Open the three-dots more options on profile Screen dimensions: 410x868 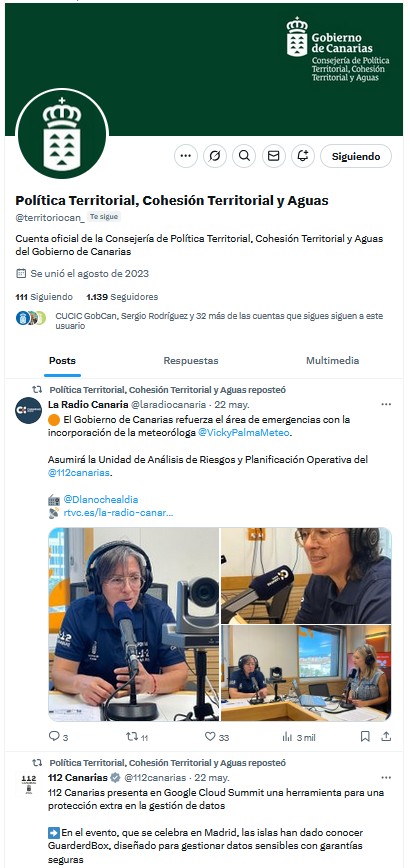pyautogui.click(x=186, y=156)
